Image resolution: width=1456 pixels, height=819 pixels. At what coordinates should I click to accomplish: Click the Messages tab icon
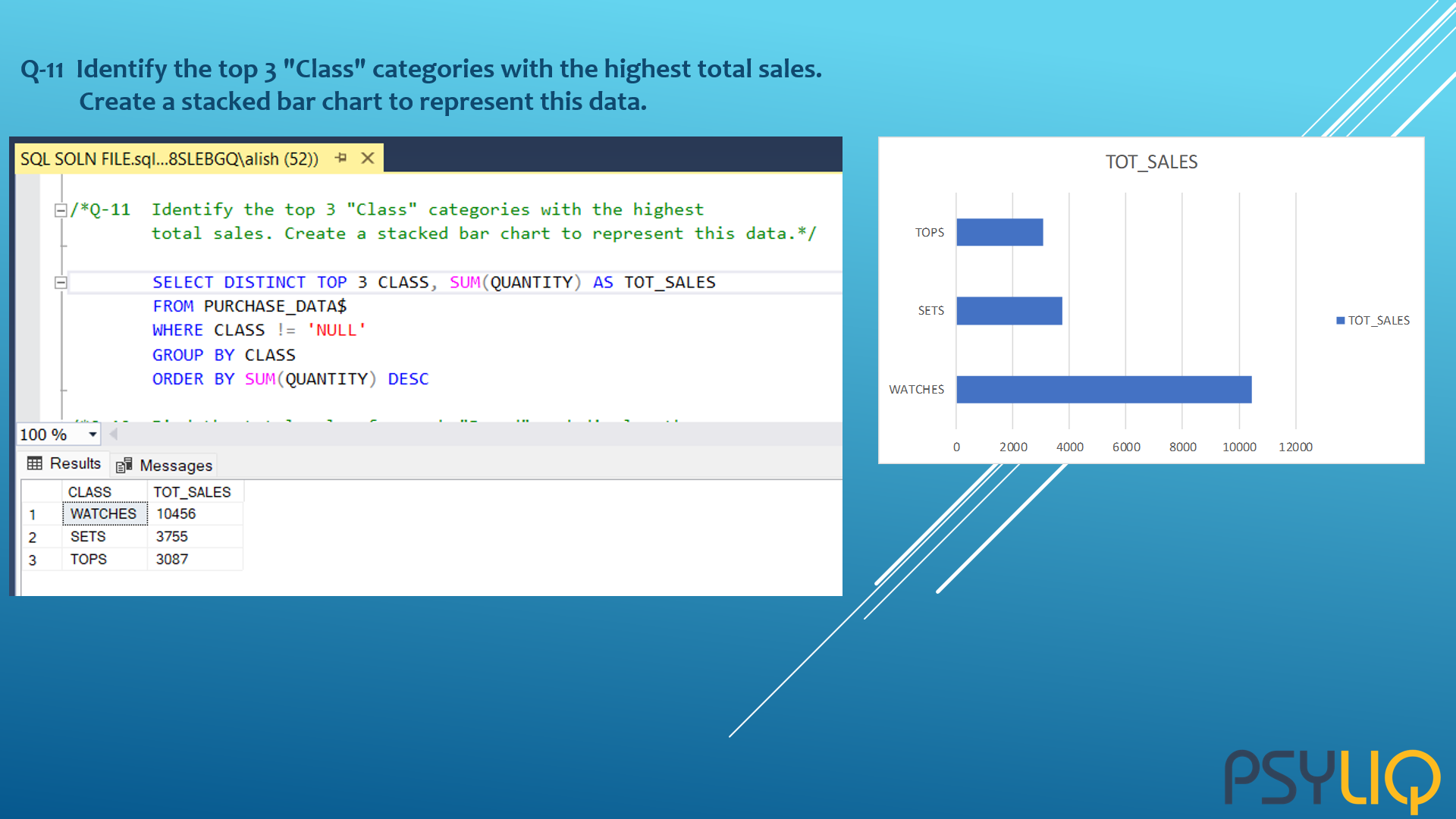pyautogui.click(x=124, y=466)
